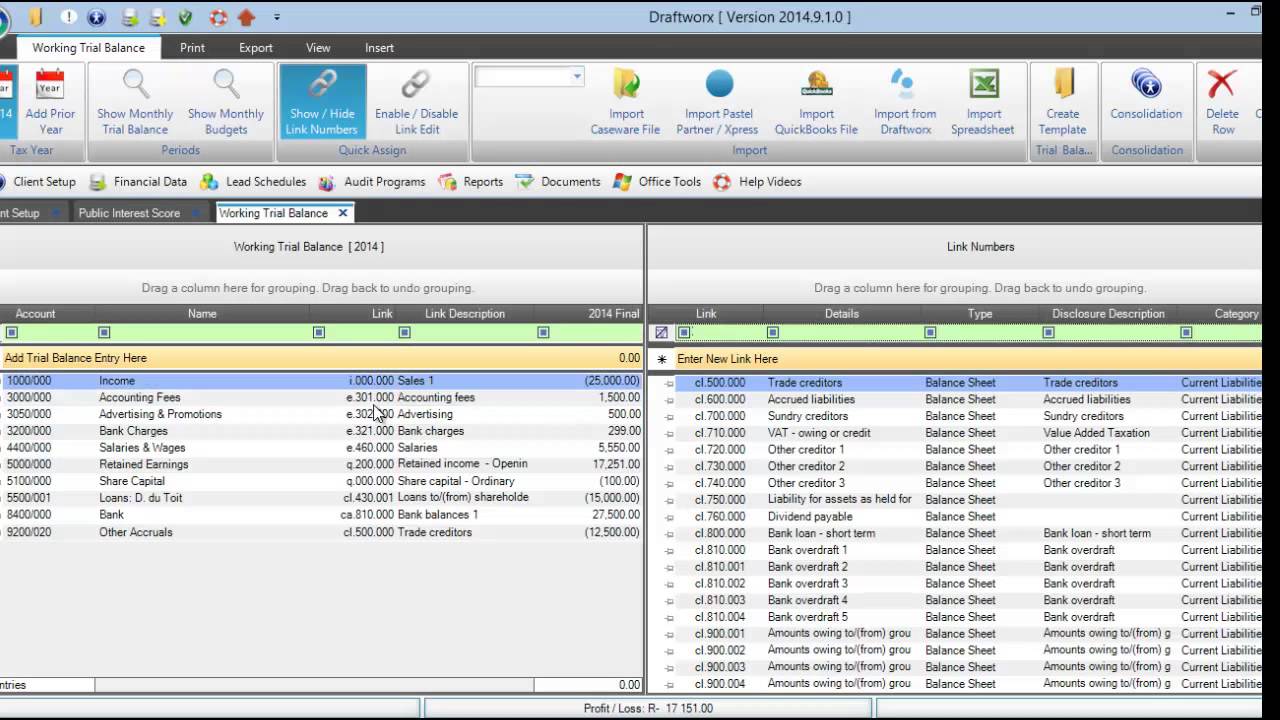Click Import Pastel Partner / Xpress icon
This screenshot has width=1280, height=720.
(x=718, y=84)
